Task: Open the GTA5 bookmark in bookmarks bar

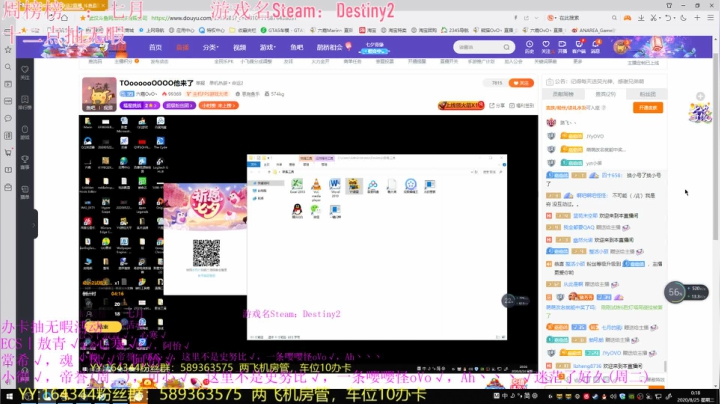Action: [282, 30]
